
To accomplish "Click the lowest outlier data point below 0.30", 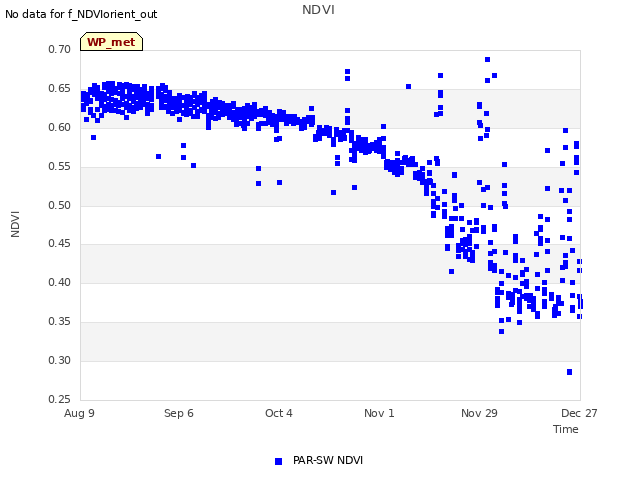I will point(569,372).
